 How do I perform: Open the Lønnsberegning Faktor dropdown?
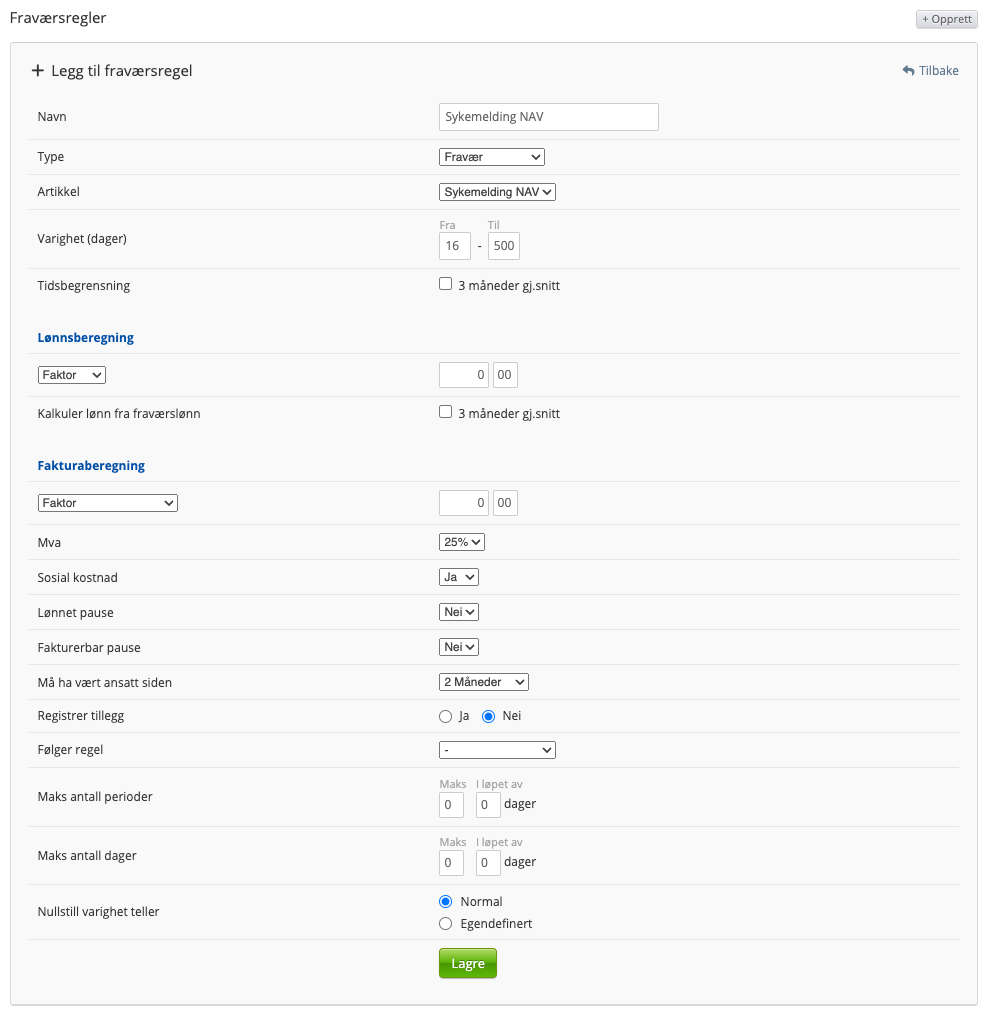[71, 375]
